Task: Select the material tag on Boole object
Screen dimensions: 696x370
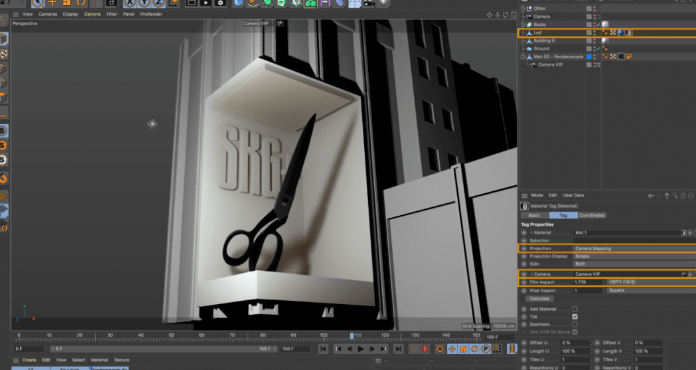Action: click(605, 24)
